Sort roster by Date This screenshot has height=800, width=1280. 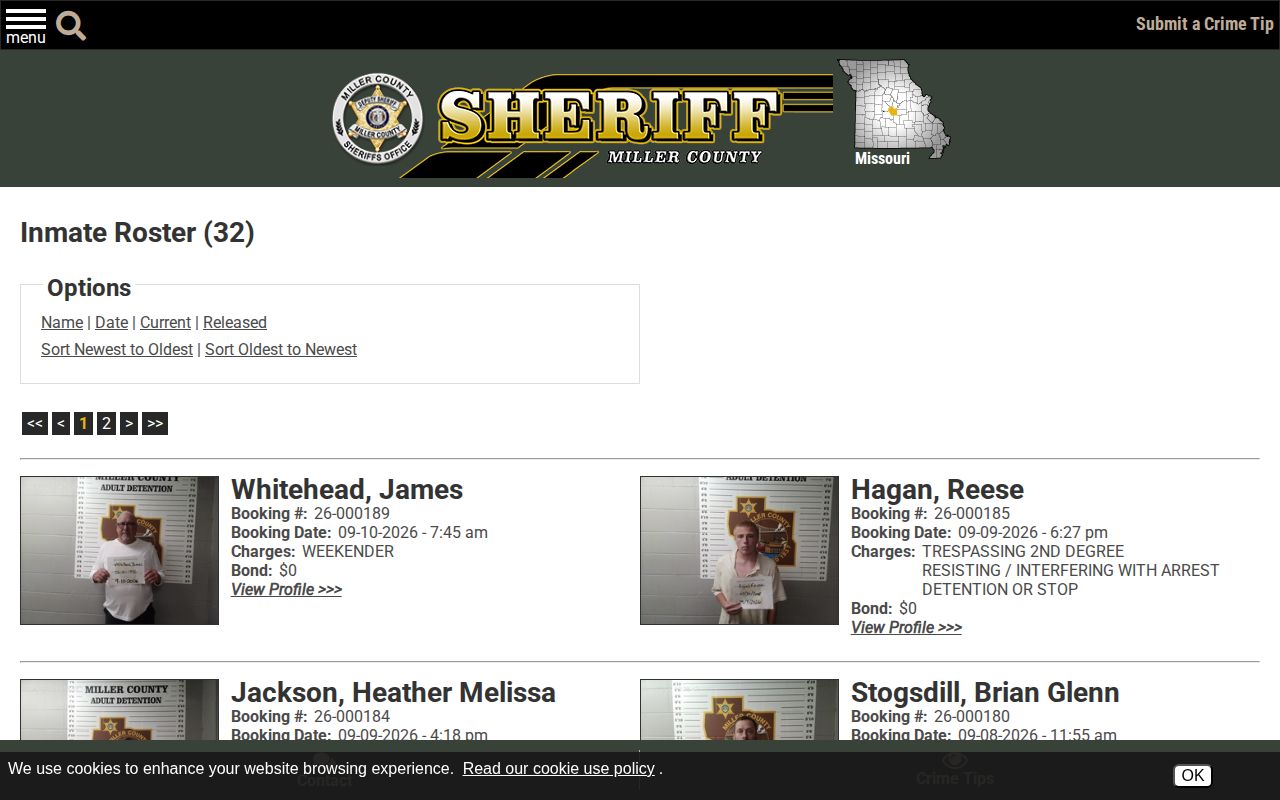point(111,322)
